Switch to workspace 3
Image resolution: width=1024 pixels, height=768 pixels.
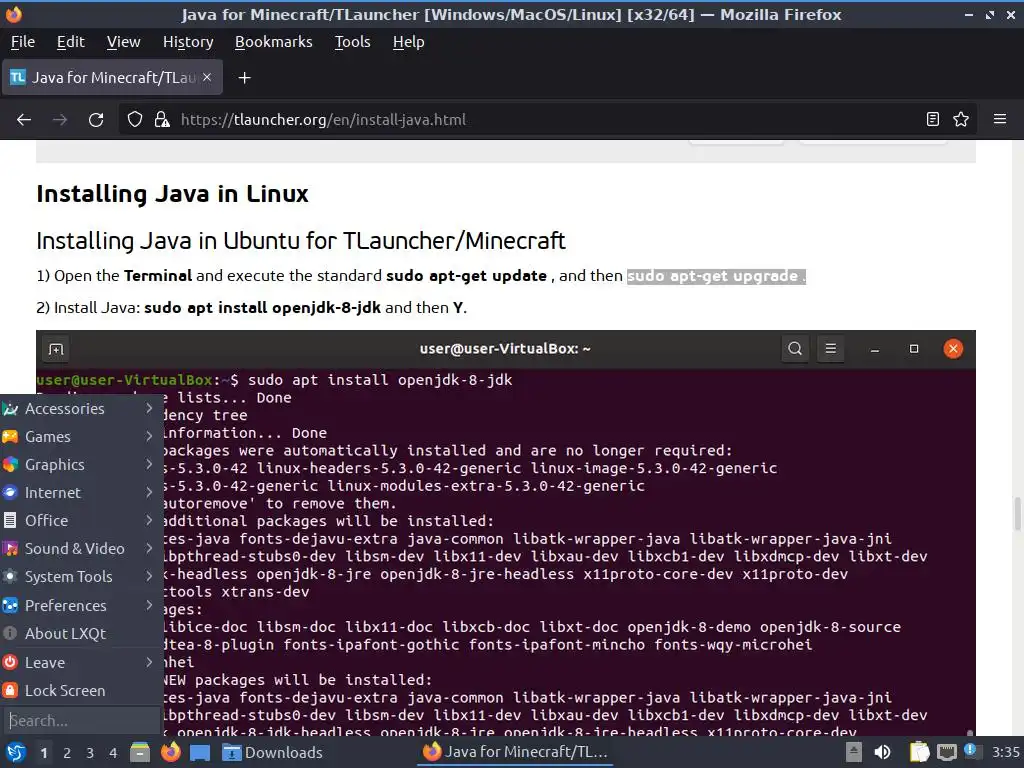(x=90, y=753)
